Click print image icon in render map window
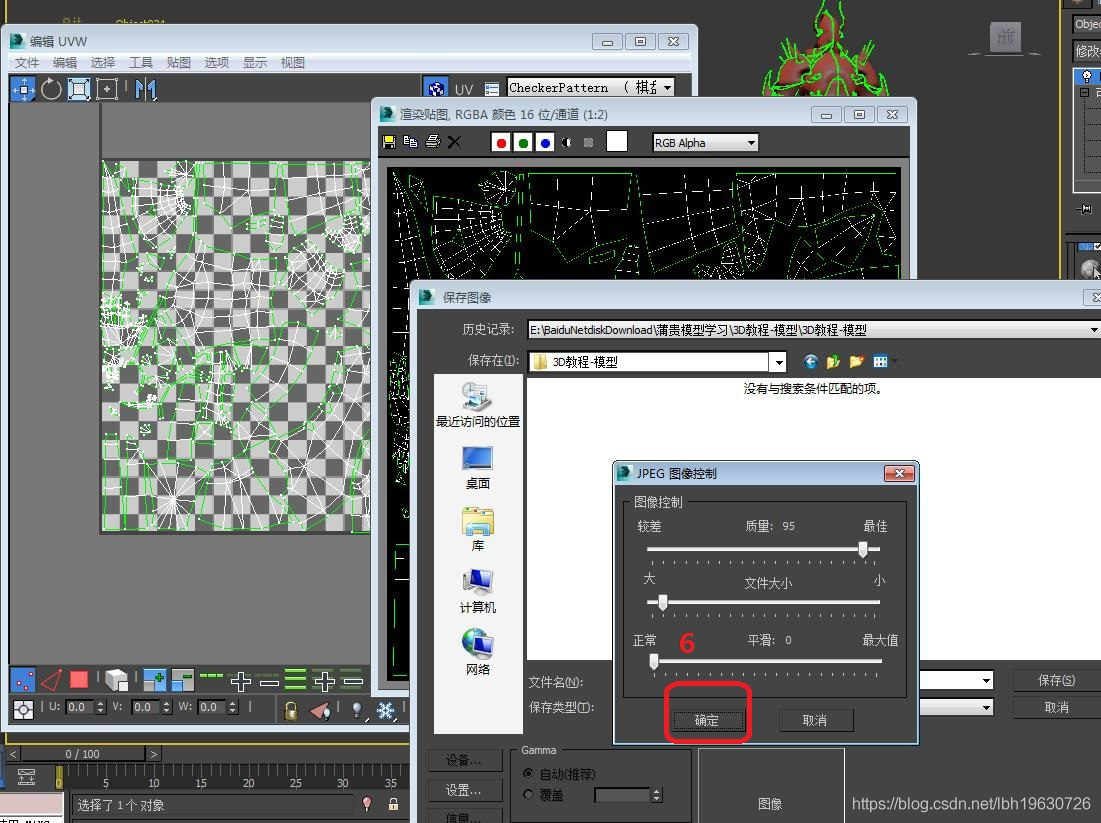 click(433, 142)
